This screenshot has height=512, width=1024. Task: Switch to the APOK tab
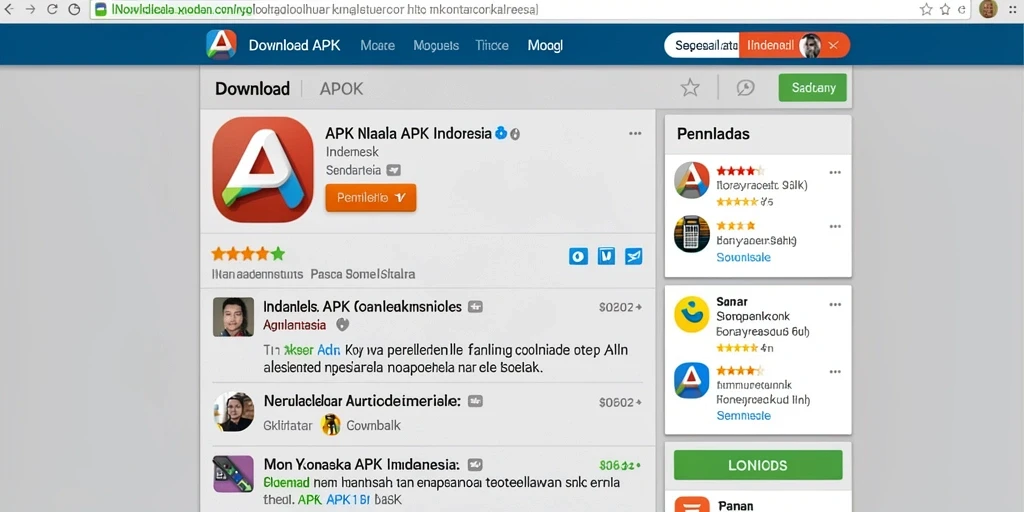click(342, 89)
